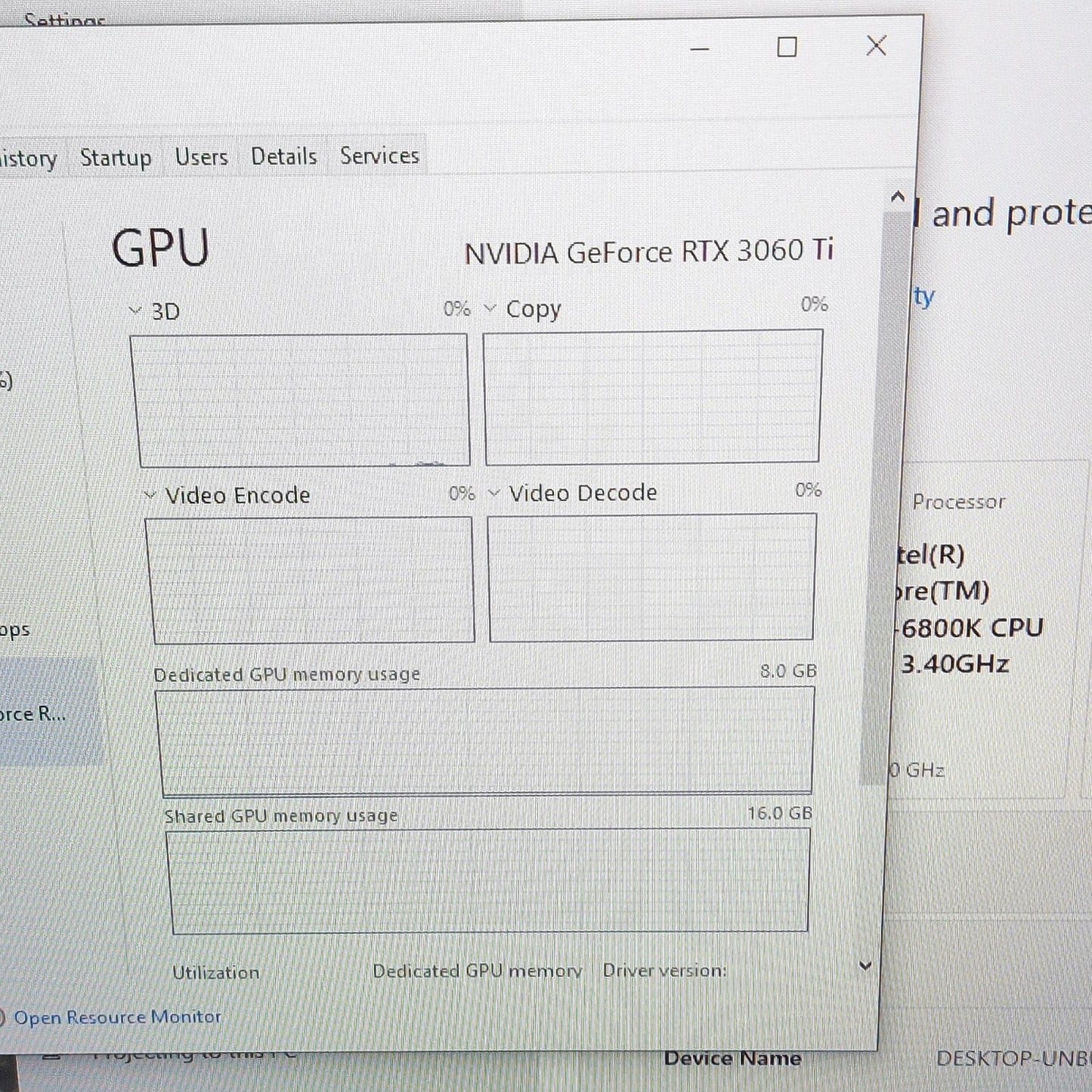This screenshot has height=1092, width=1092.
Task: Click the Utilization label
Action: click(215, 973)
